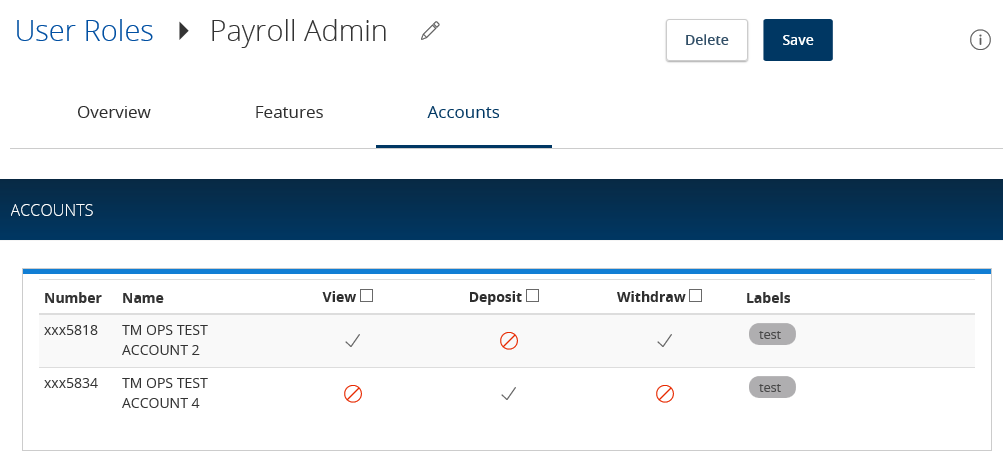
Task: Go back to User Roles link
Action: [x=84, y=31]
